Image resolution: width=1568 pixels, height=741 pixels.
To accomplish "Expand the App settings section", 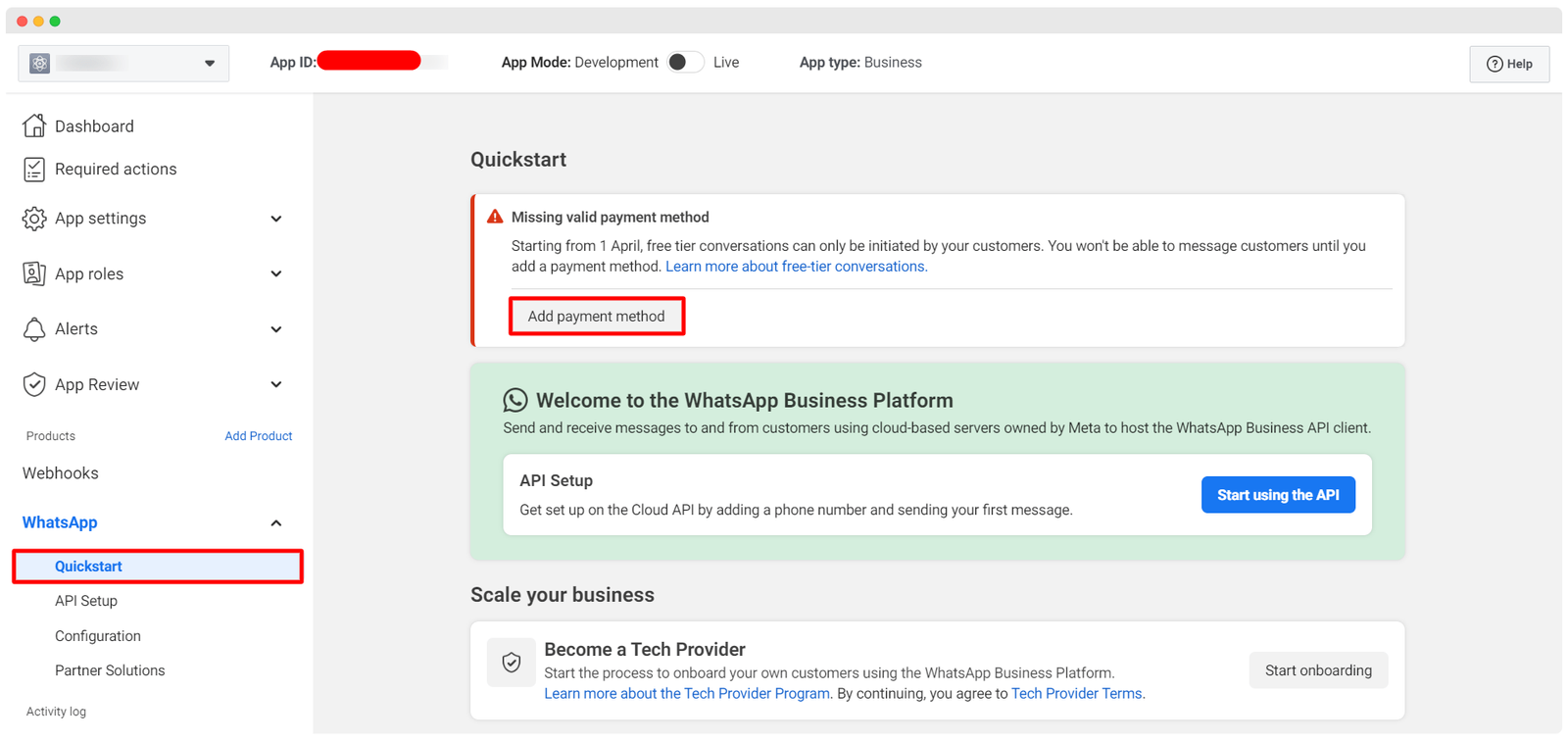I will [x=275, y=219].
